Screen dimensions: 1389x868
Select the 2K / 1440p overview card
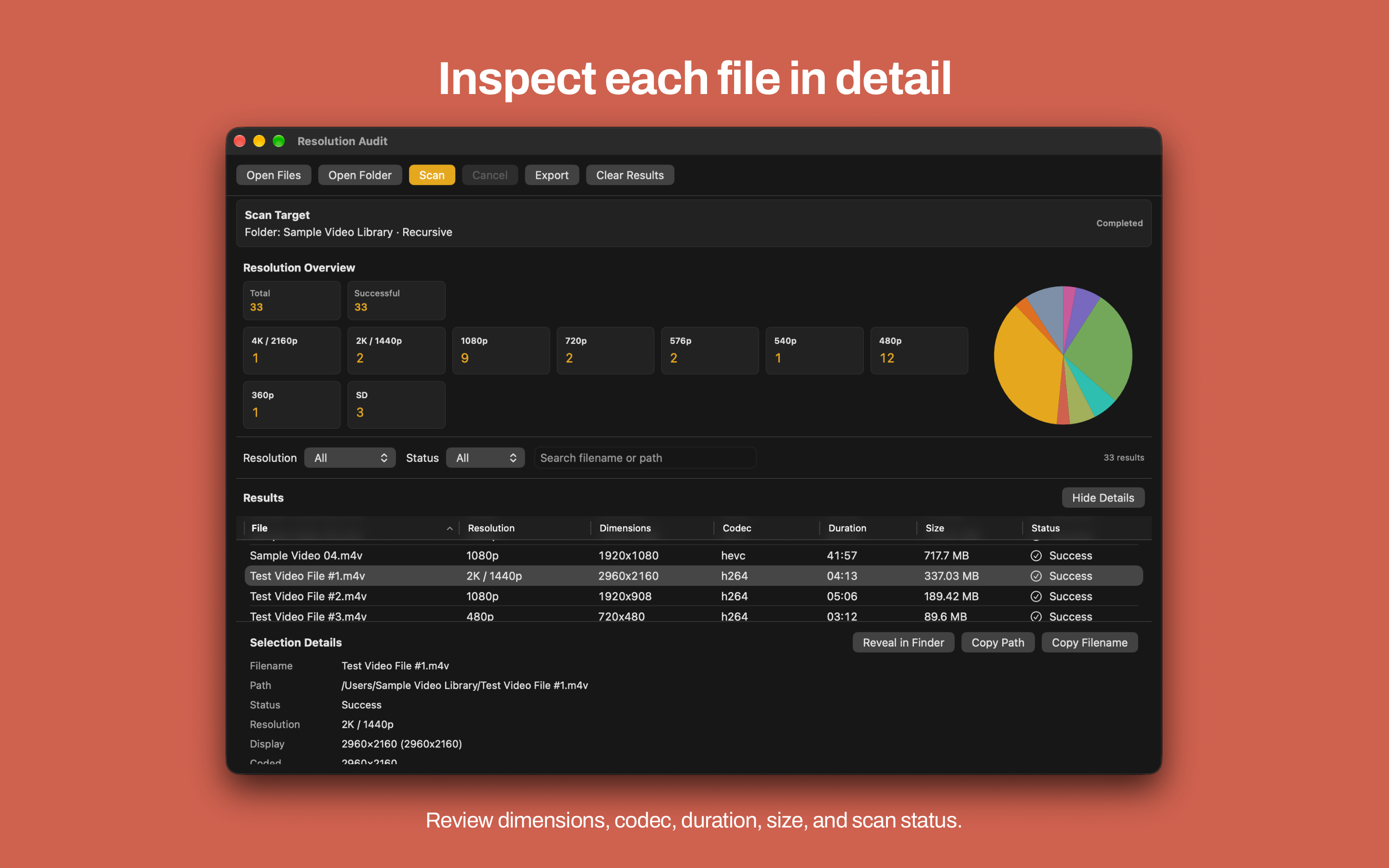coord(396,351)
